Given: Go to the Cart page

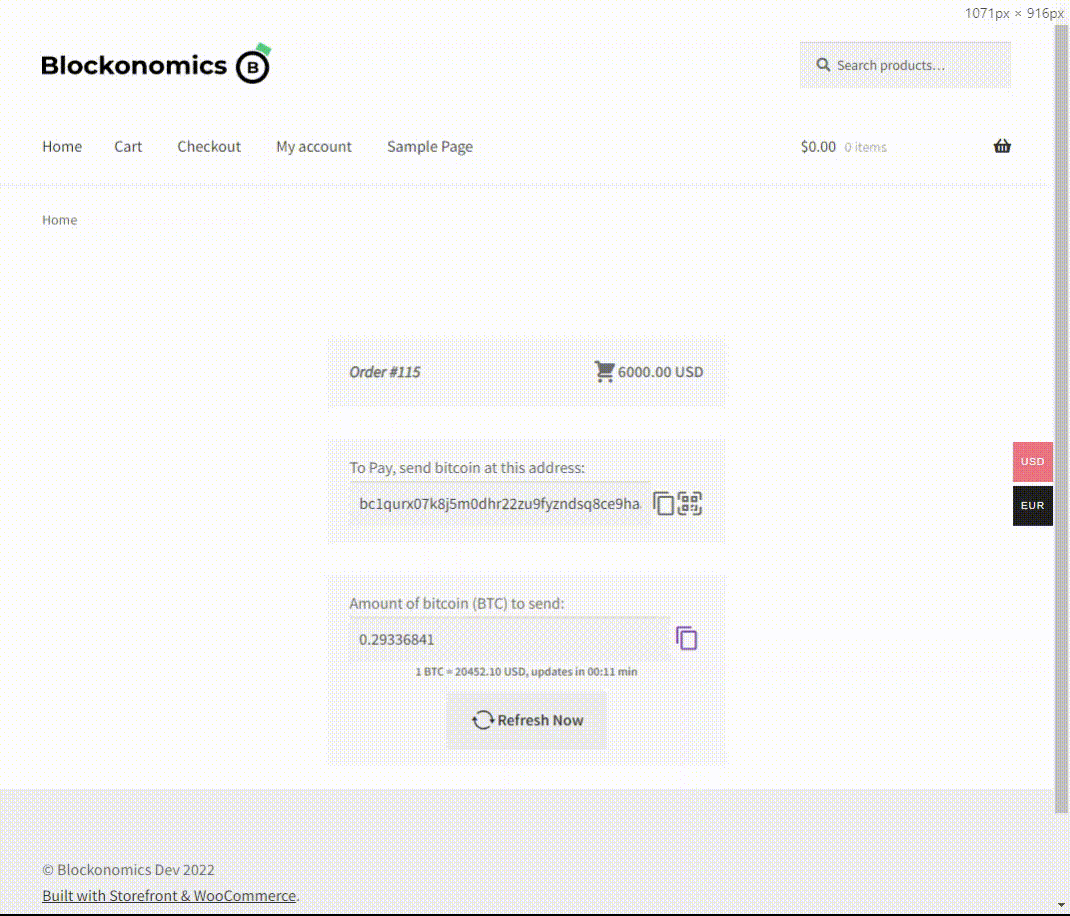Looking at the screenshot, I should pos(128,146).
